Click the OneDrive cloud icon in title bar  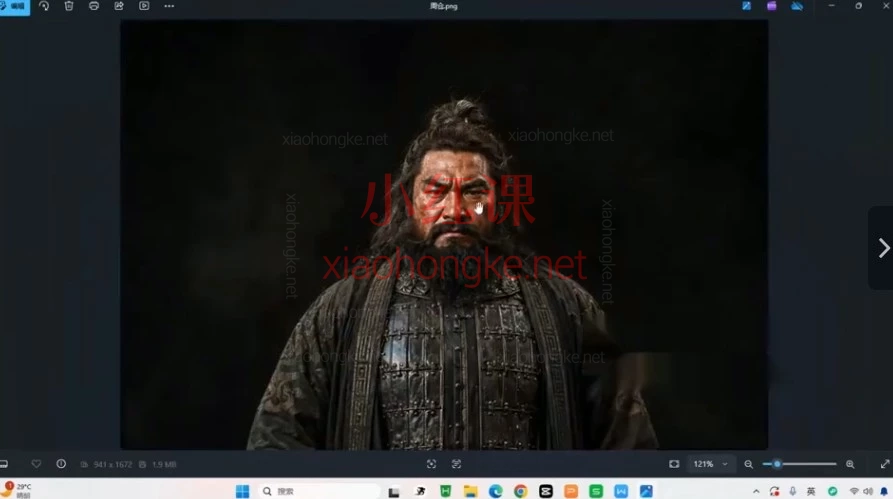click(797, 6)
